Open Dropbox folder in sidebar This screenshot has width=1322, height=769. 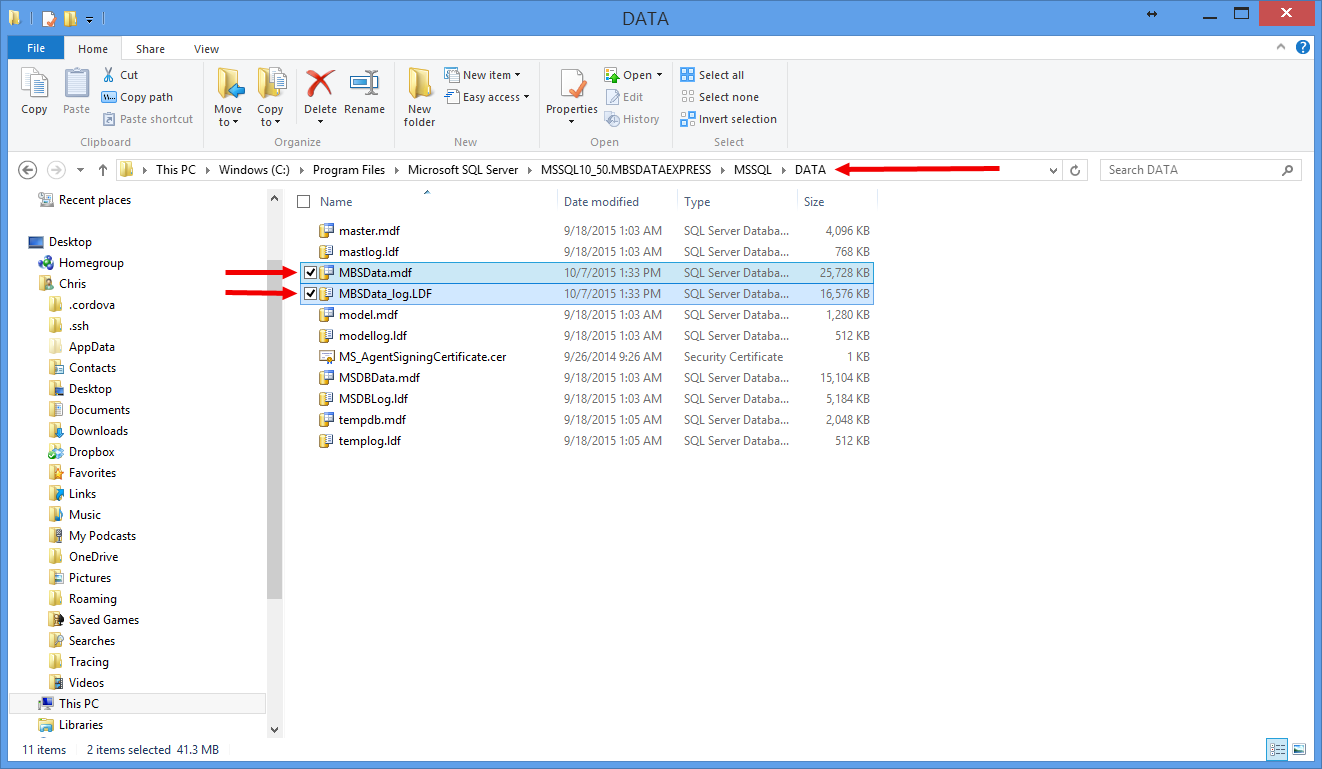point(92,452)
